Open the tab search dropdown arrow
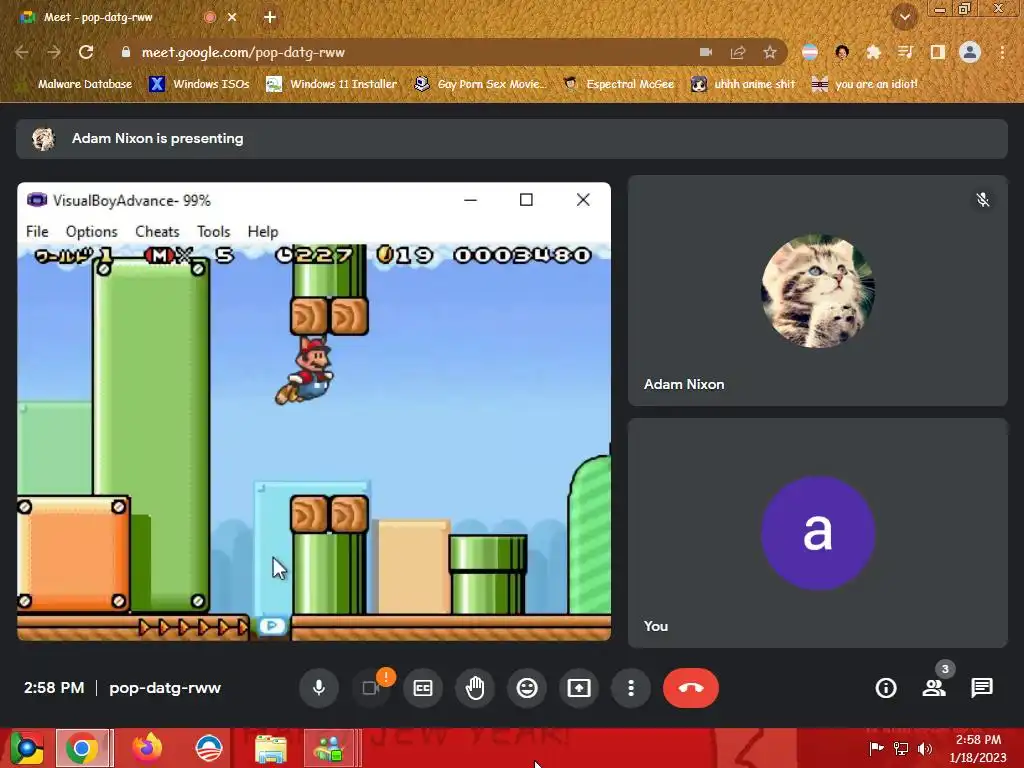This screenshot has width=1024, height=768. click(905, 18)
